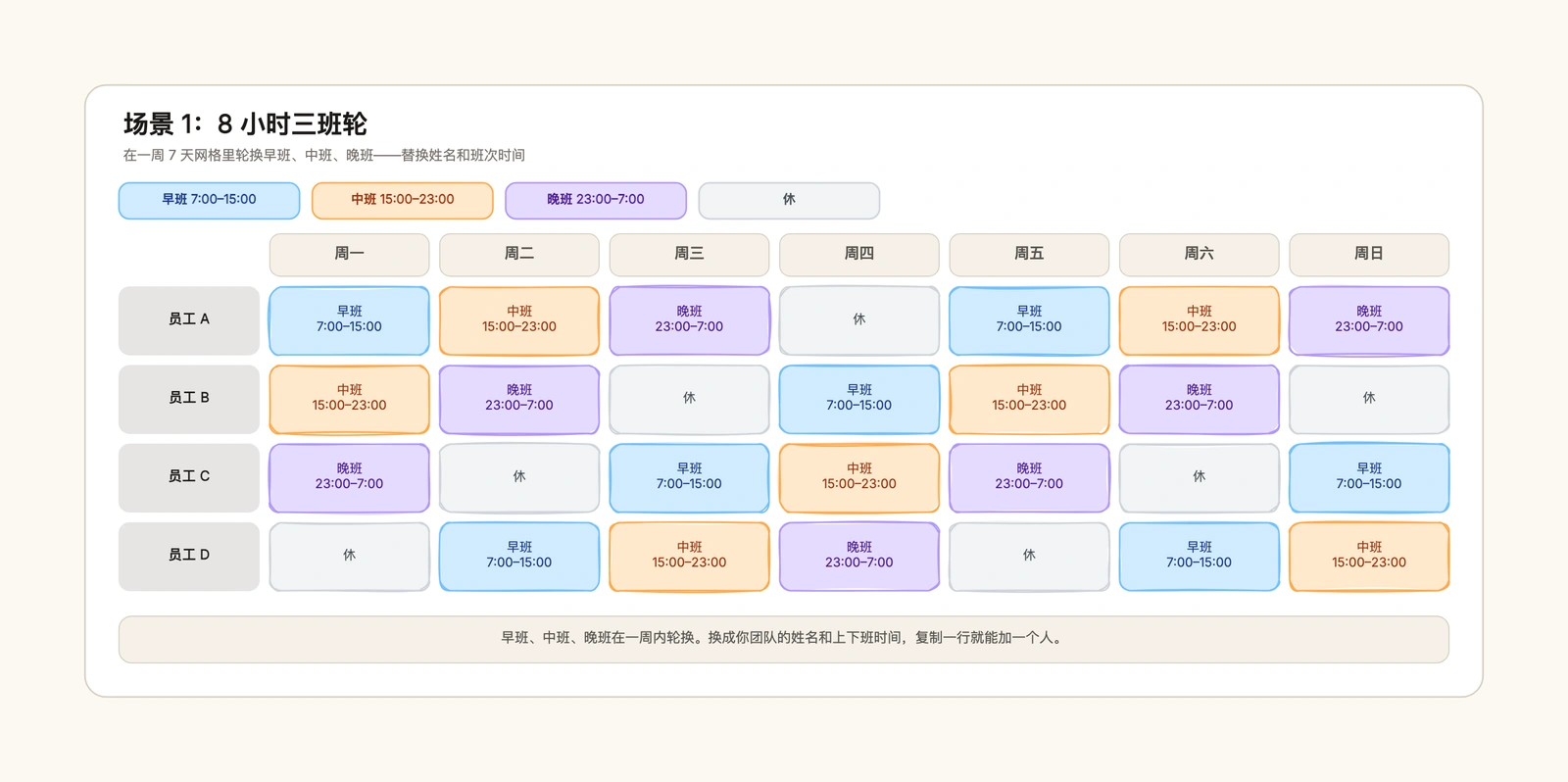1568x782 pixels.
Task: Select 员工 D's 周五 休 cell
Action: coord(1029,556)
